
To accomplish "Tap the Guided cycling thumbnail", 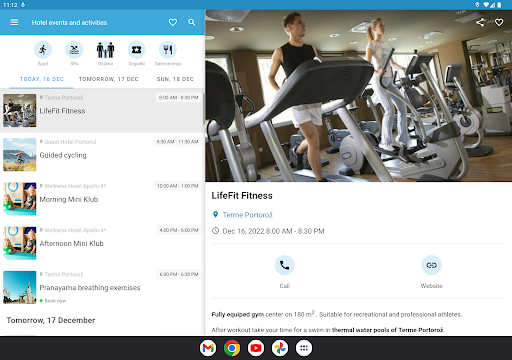I will click(20, 155).
